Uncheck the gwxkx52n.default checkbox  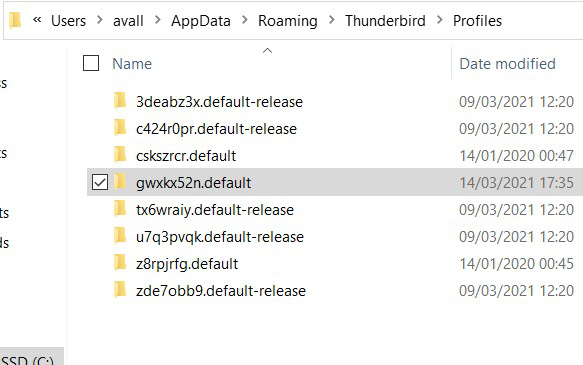tap(100, 182)
